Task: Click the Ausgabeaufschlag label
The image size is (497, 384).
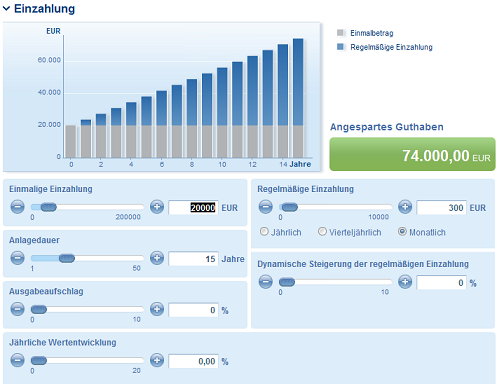Action: click(46, 291)
